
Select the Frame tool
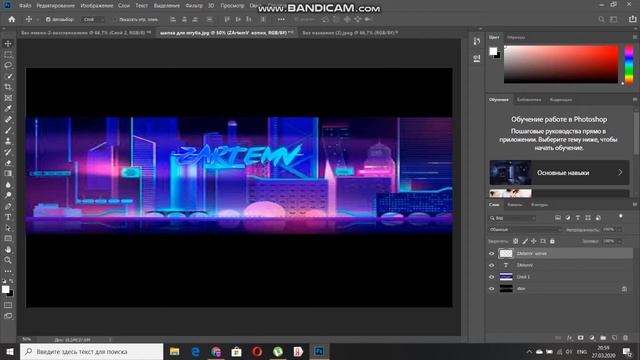pyautogui.click(x=8, y=98)
